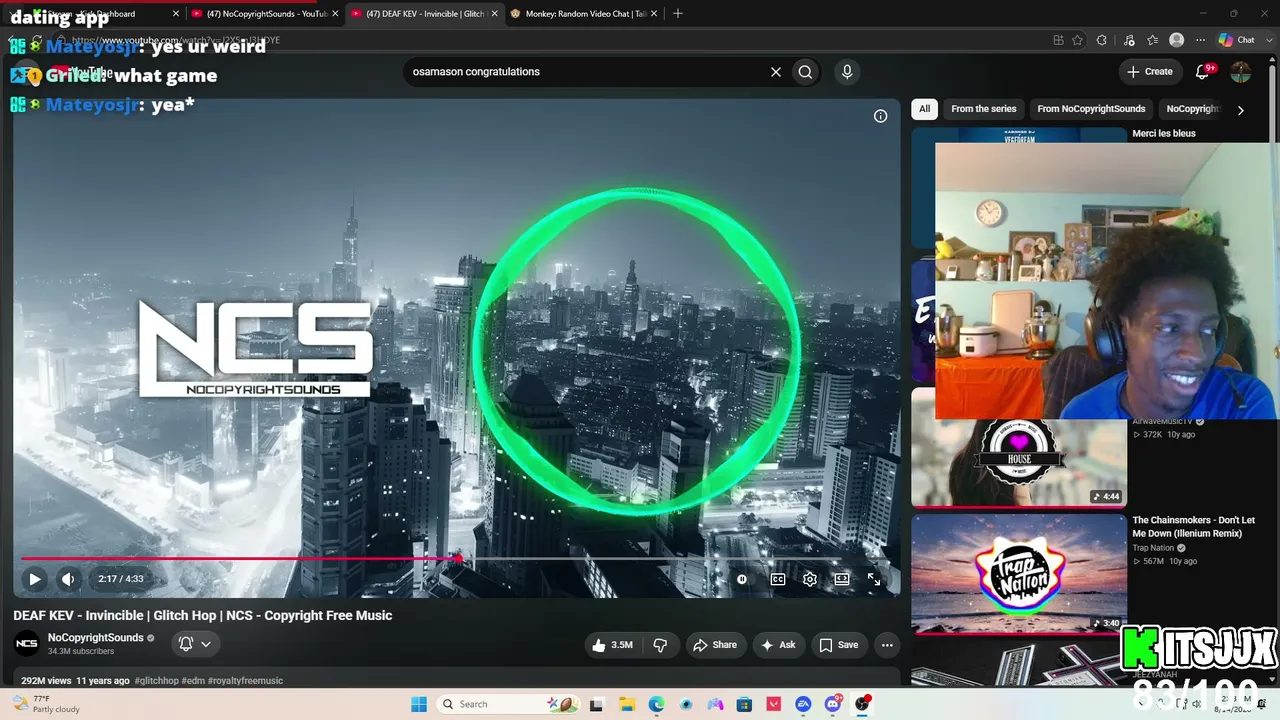Turn on closed captions

[777, 579]
